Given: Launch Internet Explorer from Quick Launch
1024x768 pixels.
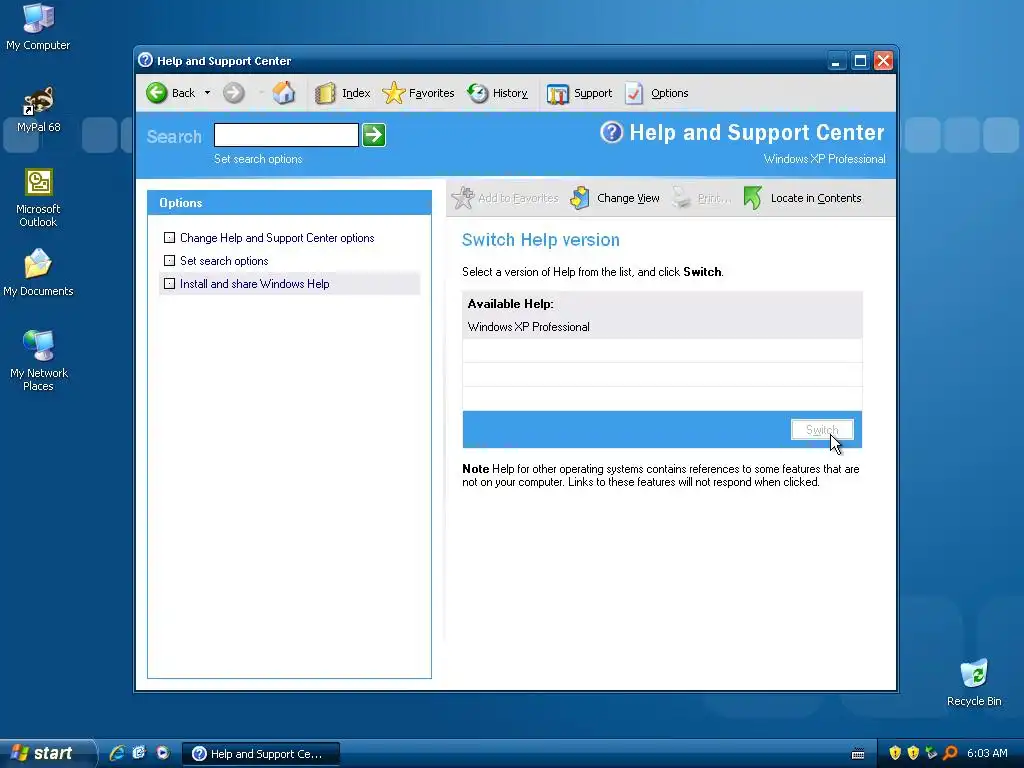Looking at the screenshot, I should point(117,753).
